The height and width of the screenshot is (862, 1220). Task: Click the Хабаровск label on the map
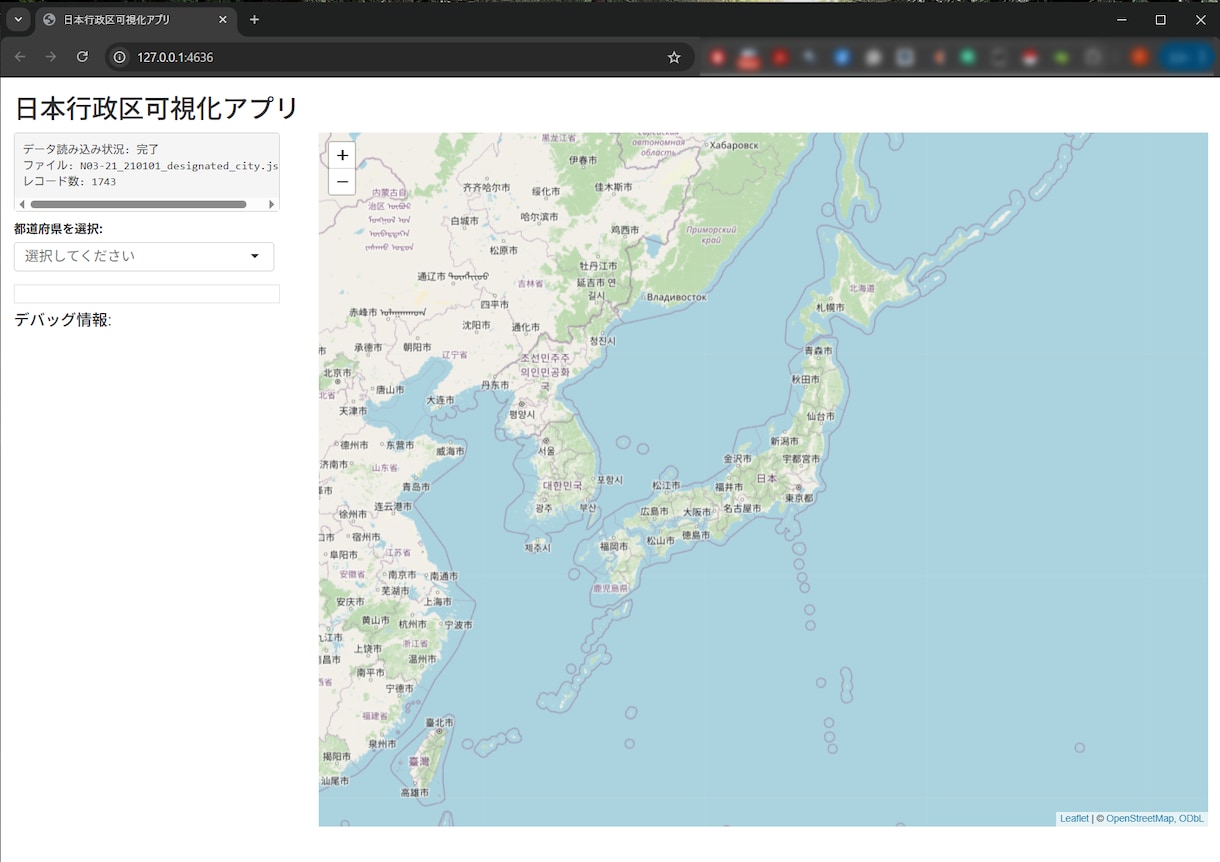(x=733, y=145)
